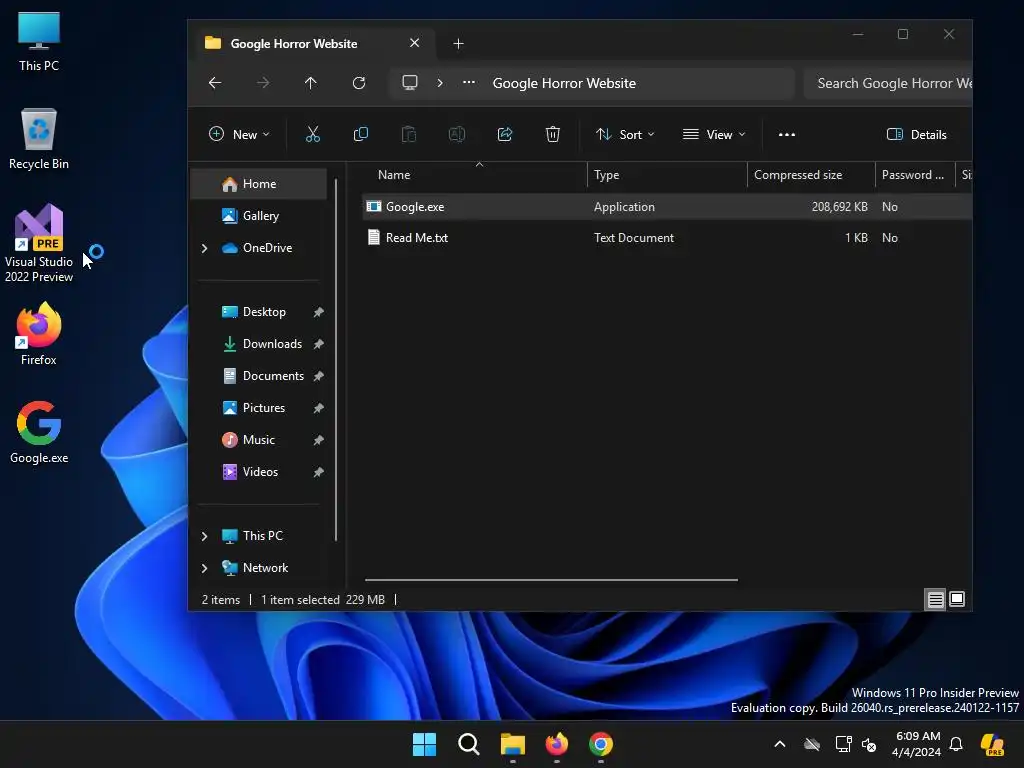Expand OneDrive in navigation pane

[204, 248]
